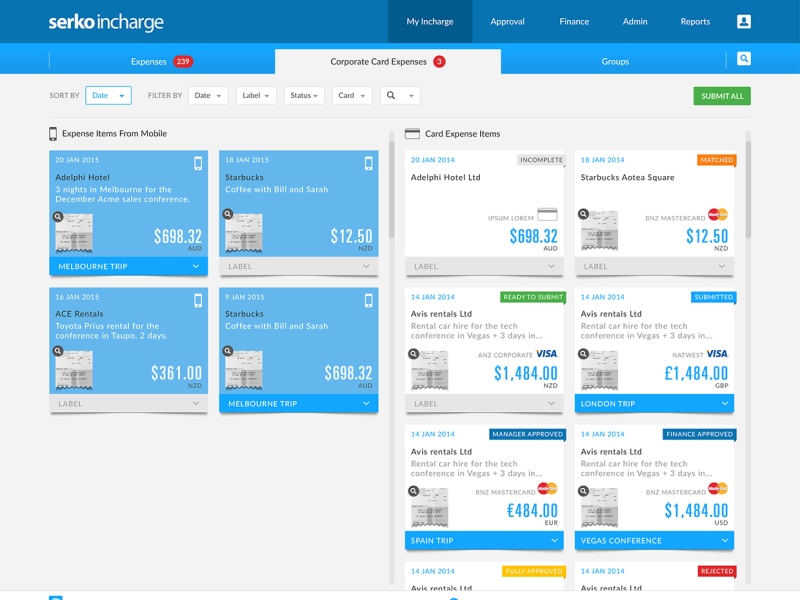Click mobile phone icon on Adelphi Hotel card
Viewport: 800px width, 600px height.
198,163
